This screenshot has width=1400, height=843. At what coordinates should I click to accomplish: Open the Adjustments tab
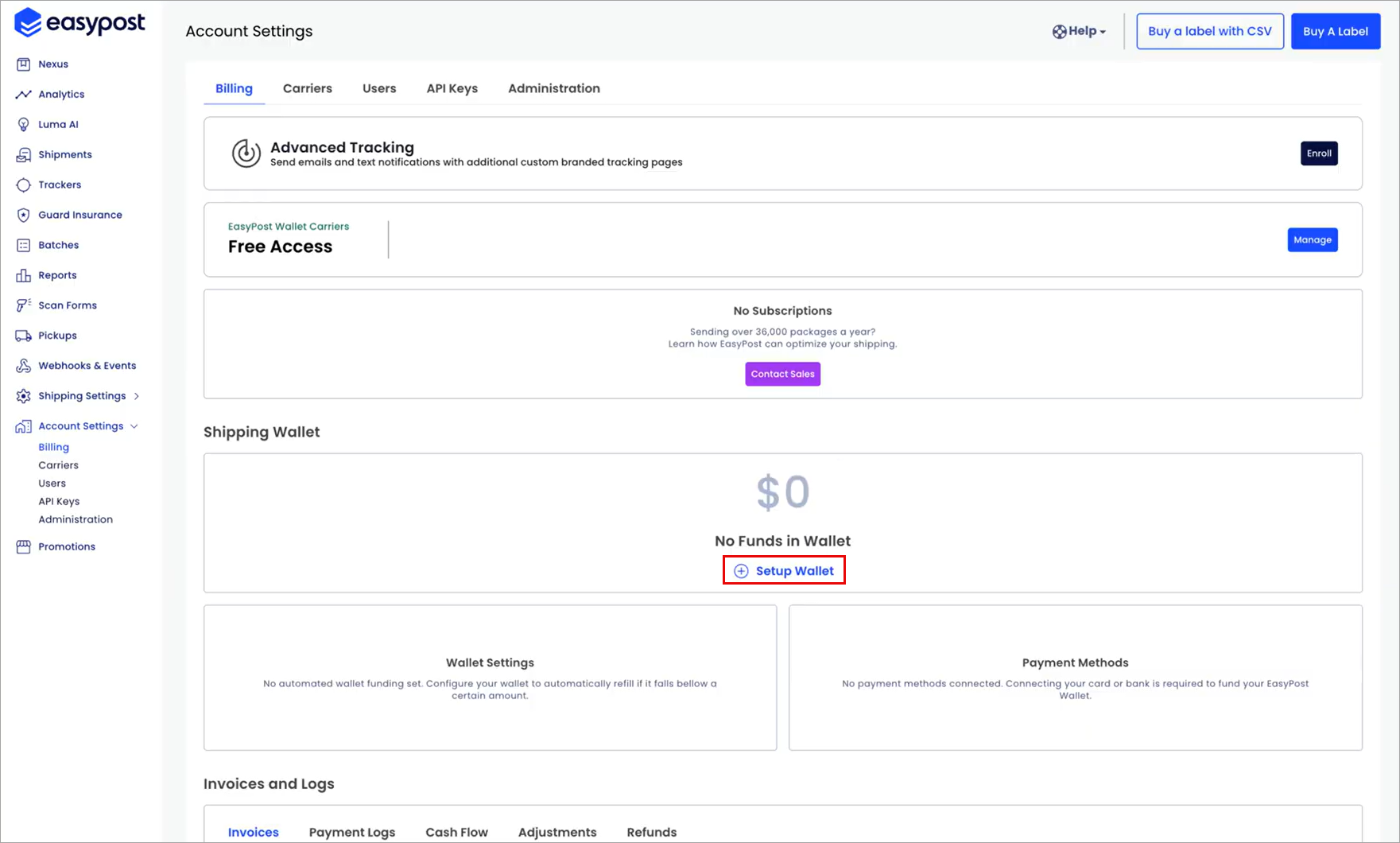557,833
